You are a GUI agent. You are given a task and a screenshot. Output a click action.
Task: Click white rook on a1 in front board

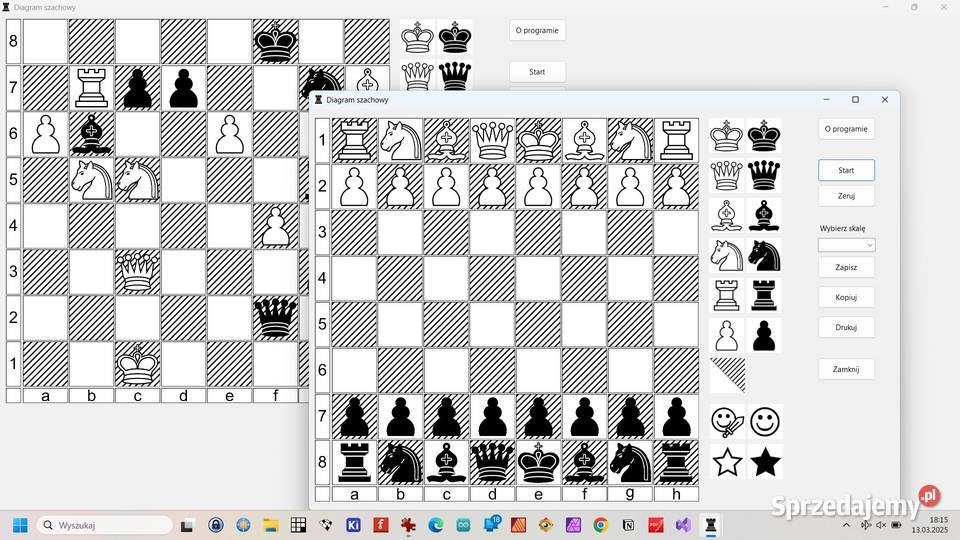tap(354, 140)
